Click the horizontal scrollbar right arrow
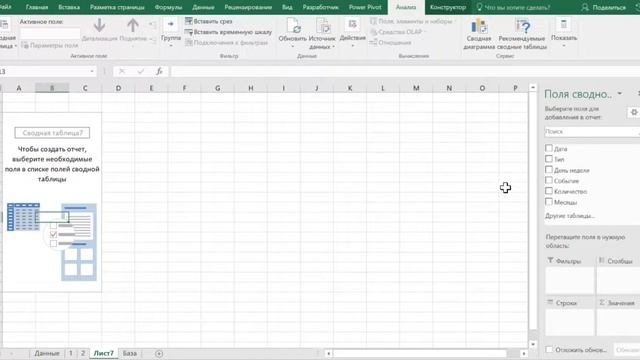Viewport: 640px width, 360px height. tap(524, 353)
